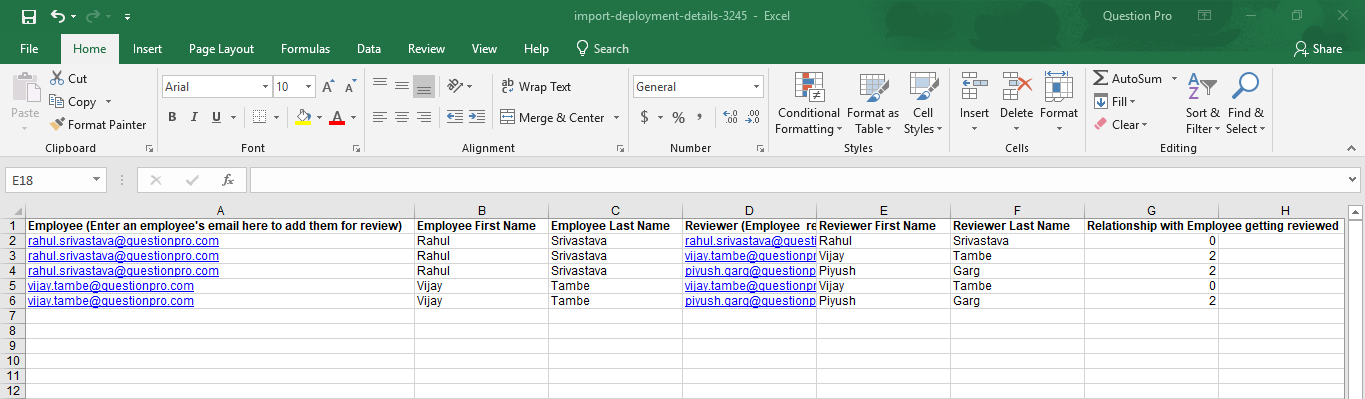Apply Comma Style format
This screenshot has width=1365, height=399.
click(699, 117)
